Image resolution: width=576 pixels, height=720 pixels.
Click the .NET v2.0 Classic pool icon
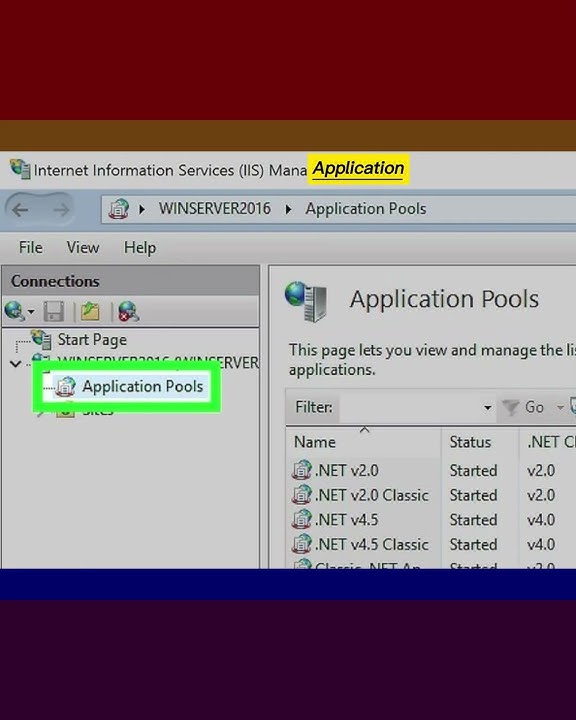(x=302, y=495)
